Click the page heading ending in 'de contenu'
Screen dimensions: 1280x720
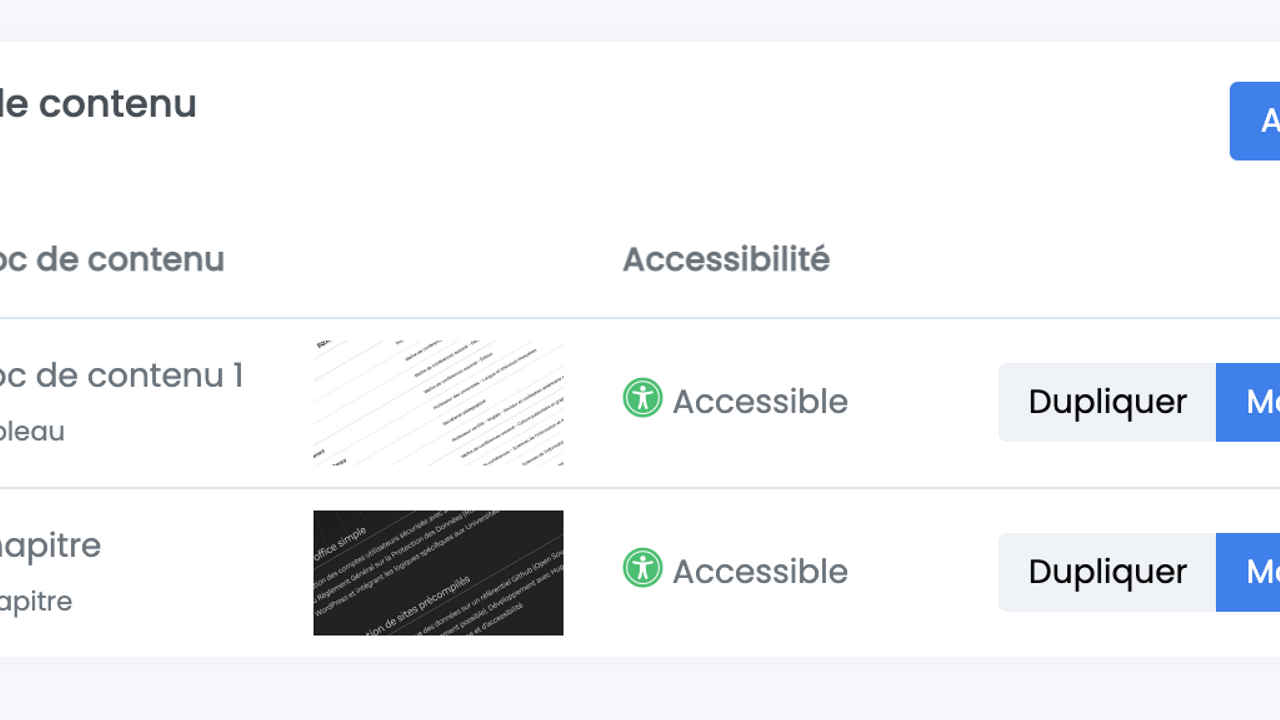[98, 104]
